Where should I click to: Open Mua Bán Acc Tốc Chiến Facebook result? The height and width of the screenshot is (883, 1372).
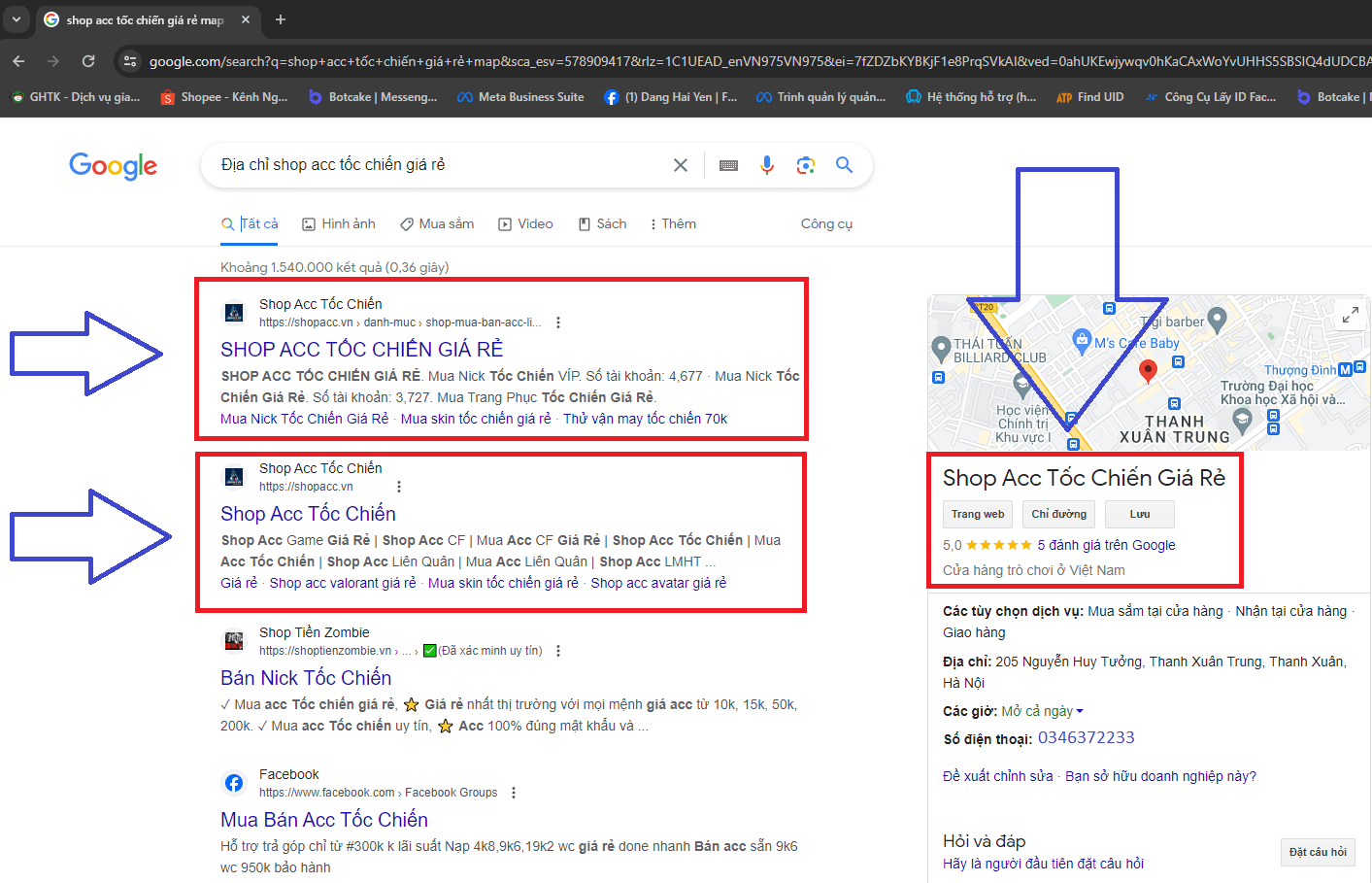click(x=324, y=819)
